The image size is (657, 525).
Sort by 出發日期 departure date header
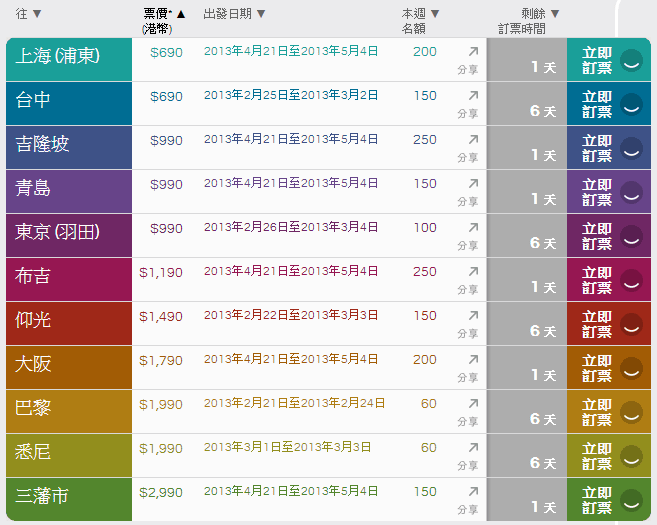coord(234,14)
